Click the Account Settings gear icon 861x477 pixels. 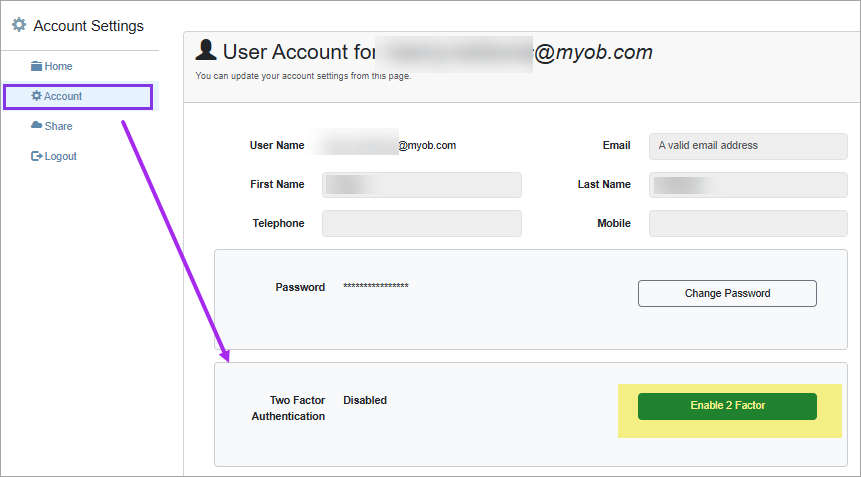[x=19, y=25]
